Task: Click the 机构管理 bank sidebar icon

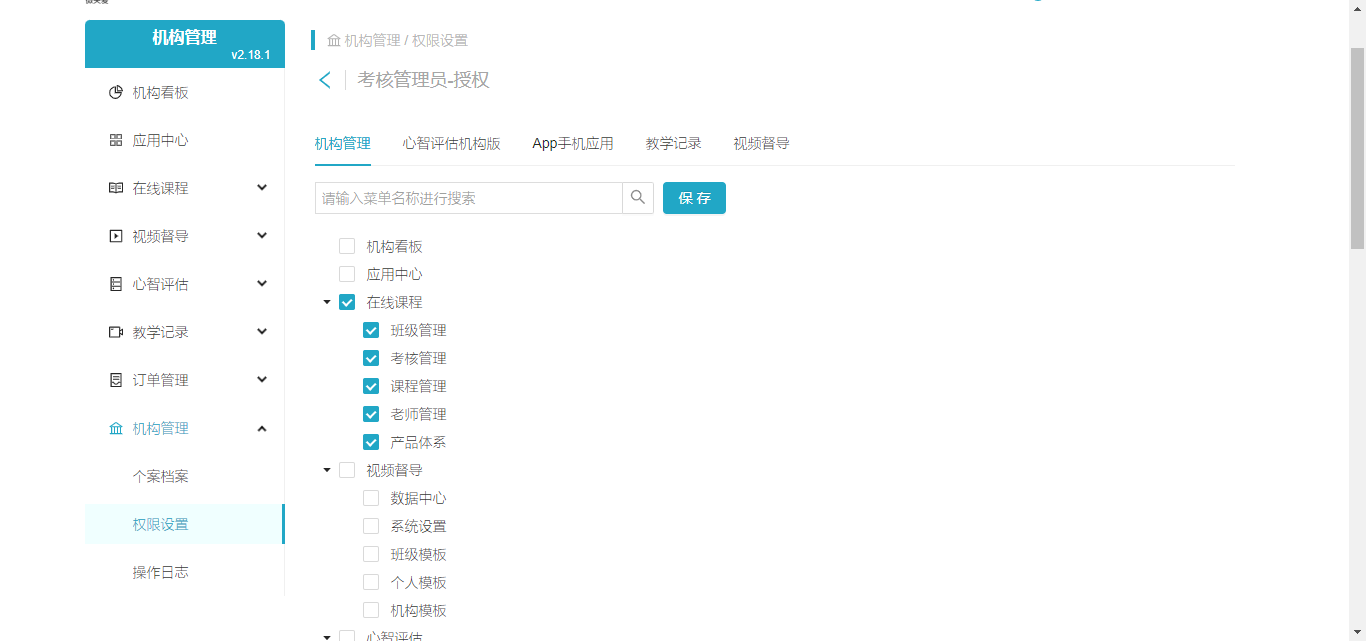Action: (116, 429)
